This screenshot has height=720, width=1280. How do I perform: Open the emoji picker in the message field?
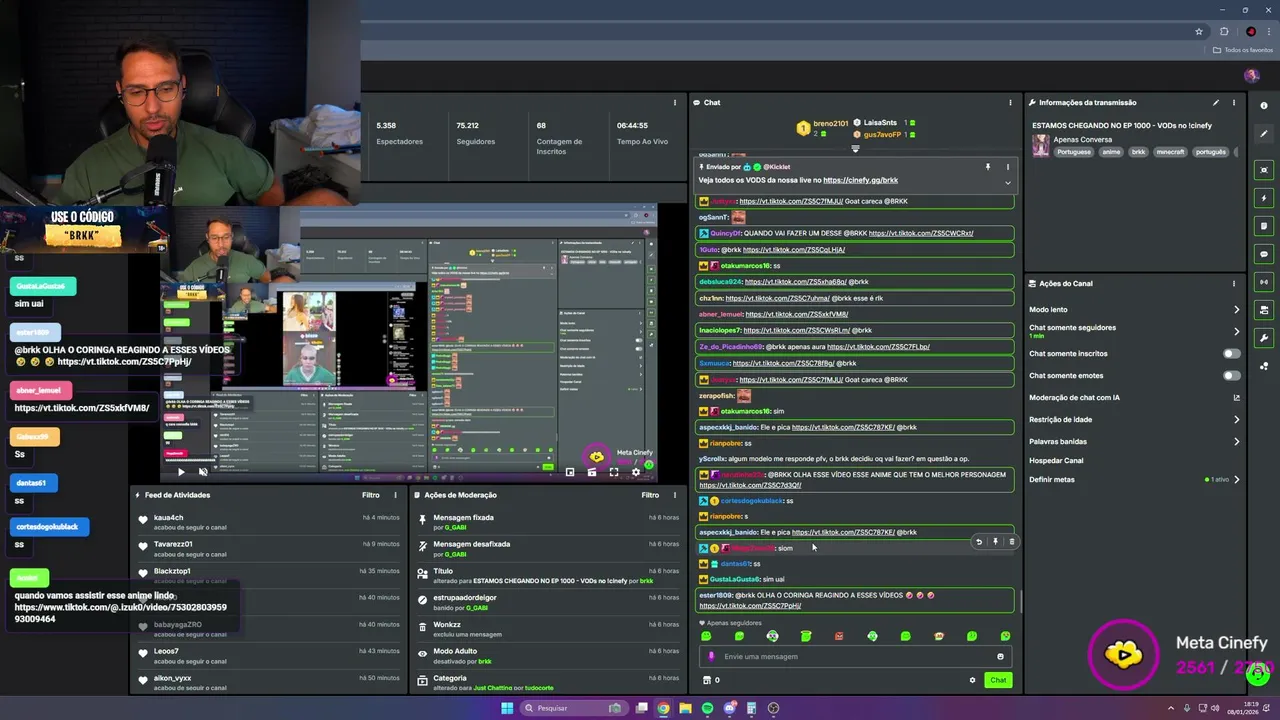[1000, 657]
